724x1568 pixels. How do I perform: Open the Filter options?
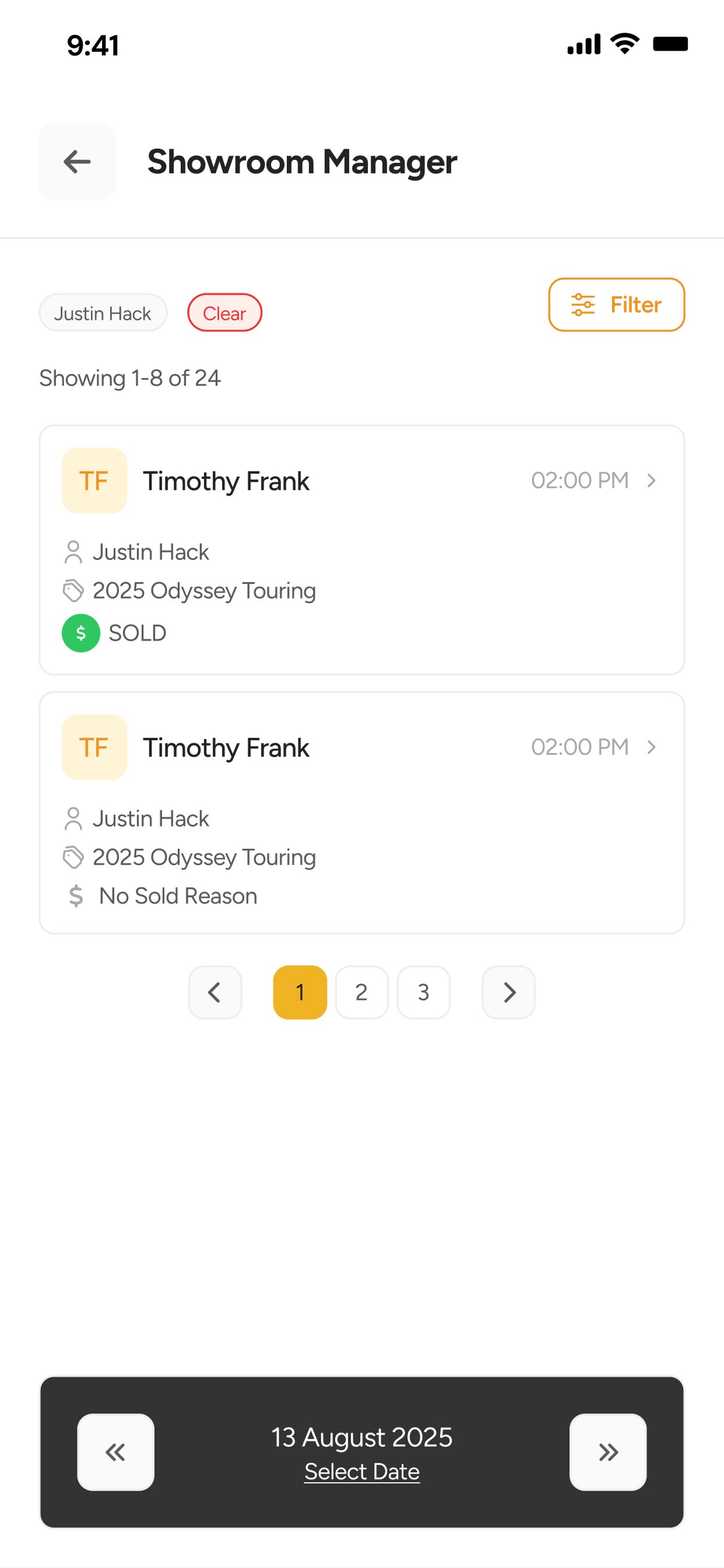(x=616, y=305)
